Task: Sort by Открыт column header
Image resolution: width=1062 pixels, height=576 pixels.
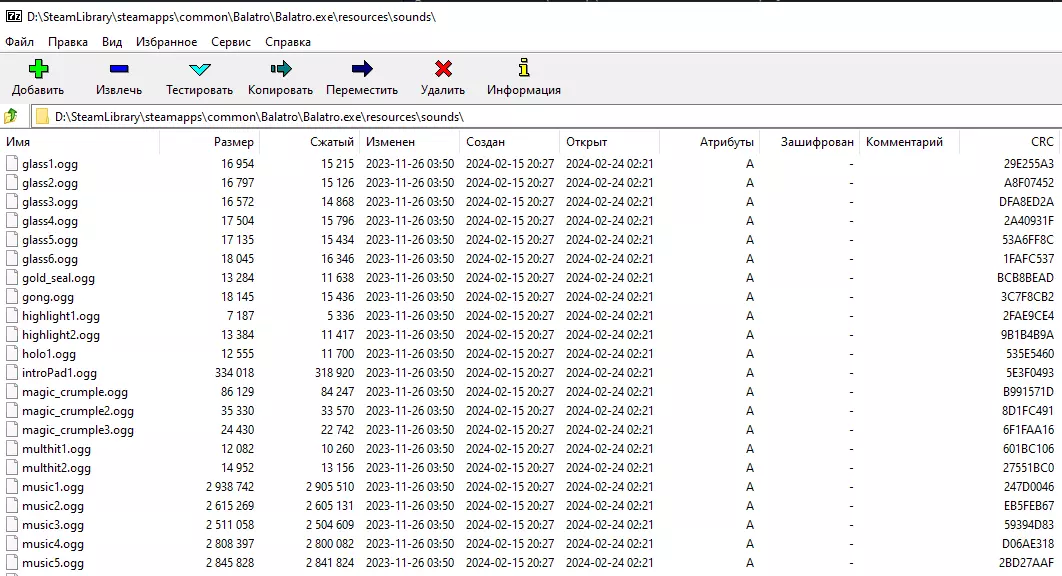Action: (x=610, y=142)
